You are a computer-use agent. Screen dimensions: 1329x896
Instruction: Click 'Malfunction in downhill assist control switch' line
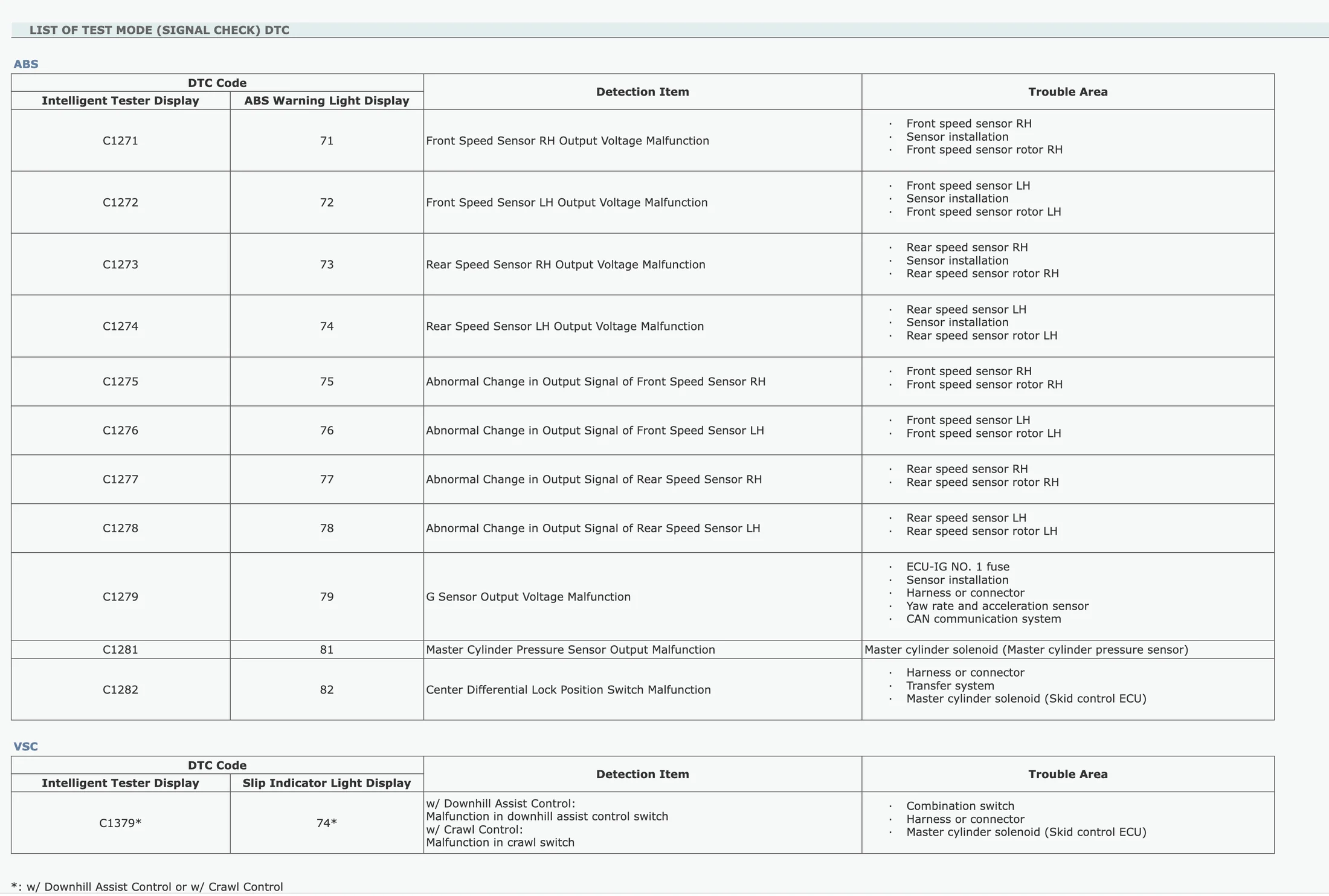pyautogui.click(x=547, y=817)
